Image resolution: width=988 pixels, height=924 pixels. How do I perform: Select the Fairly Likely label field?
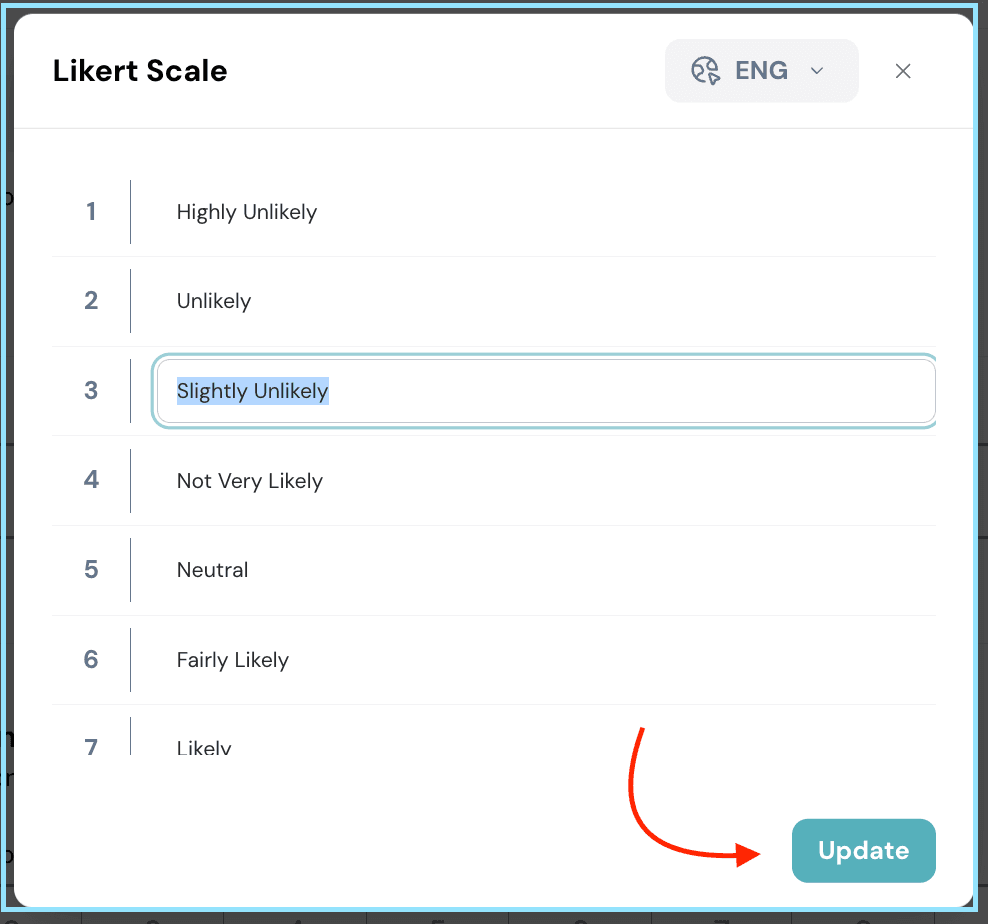coord(233,660)
